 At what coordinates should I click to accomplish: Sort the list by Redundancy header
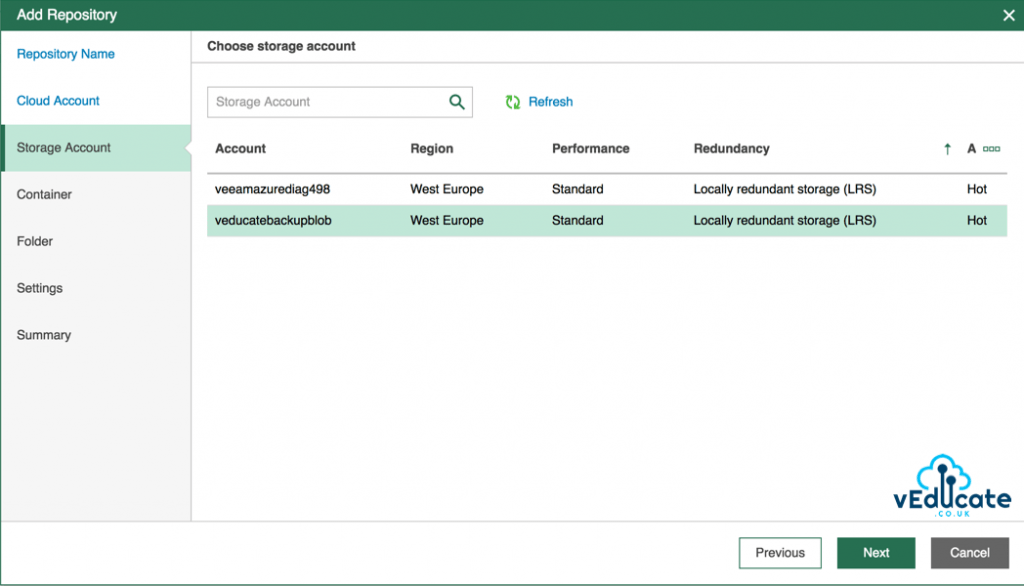point(731,148)
